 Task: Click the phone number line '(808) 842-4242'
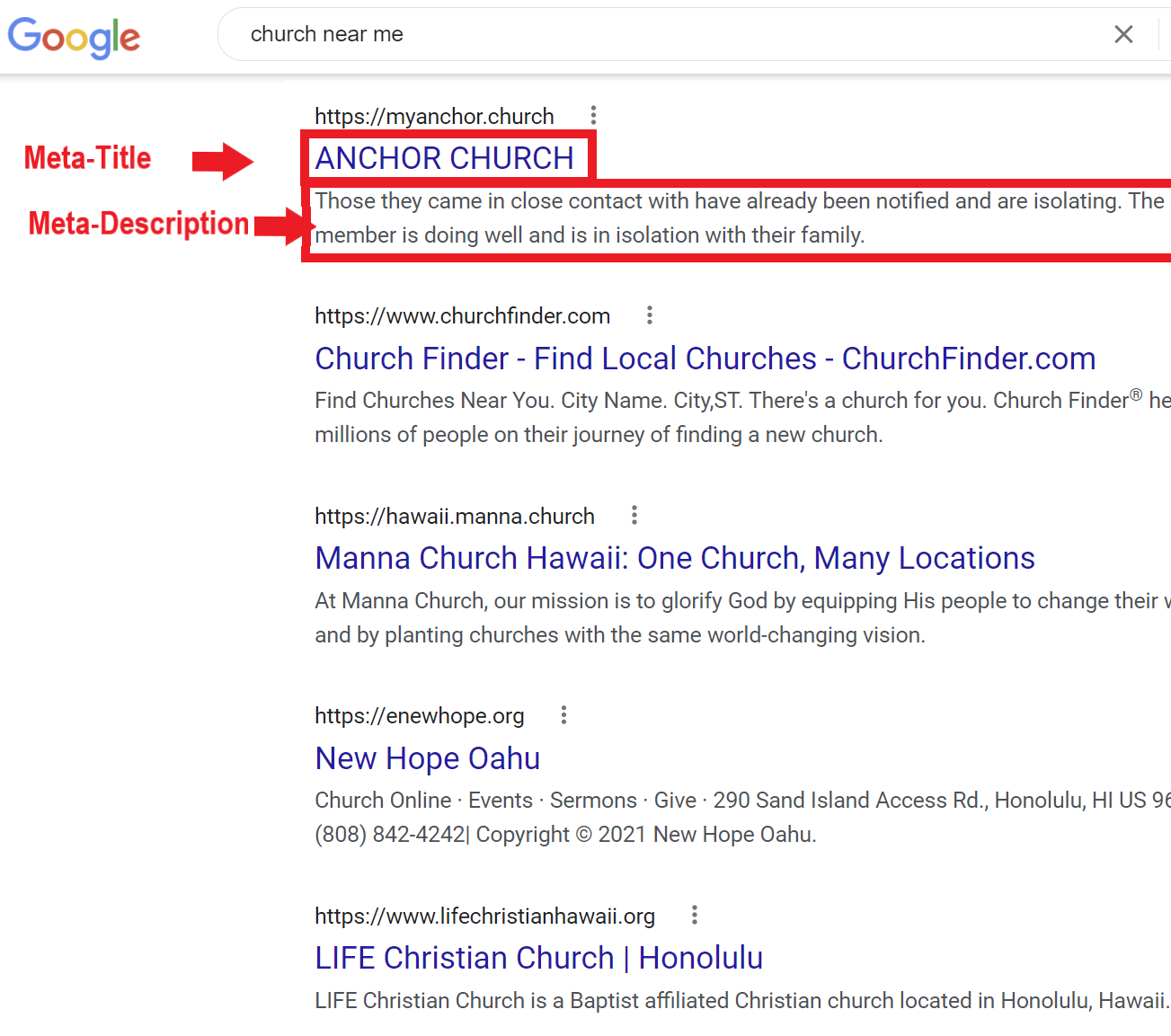566,835
